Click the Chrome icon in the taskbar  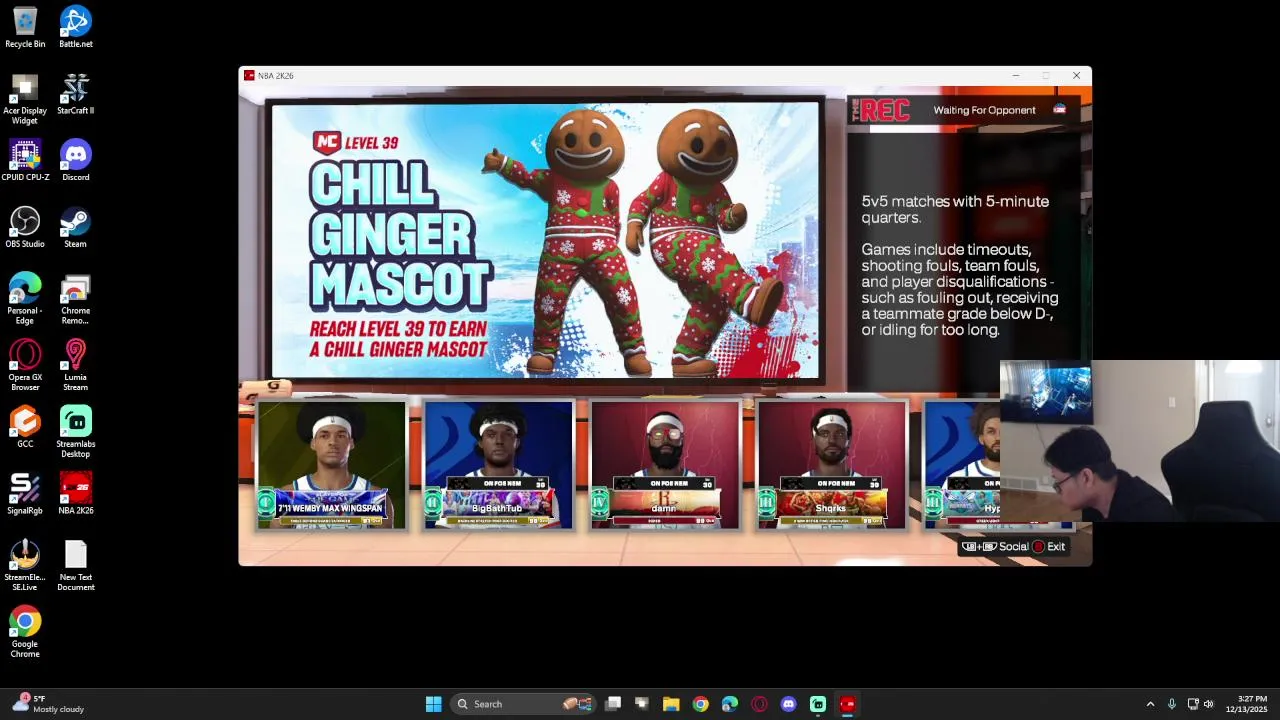(700, 704)
